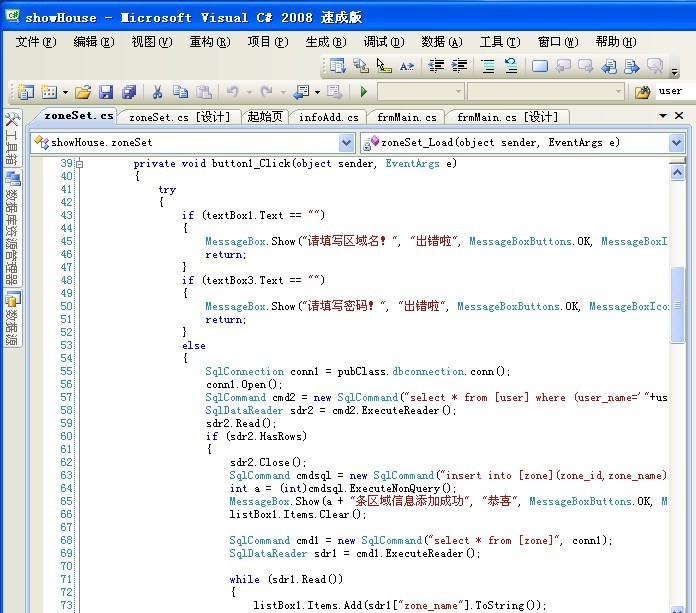This screenshot has width=696, height=613.
Task: Open the 编辑(E) menu
Action: (94, 42)
